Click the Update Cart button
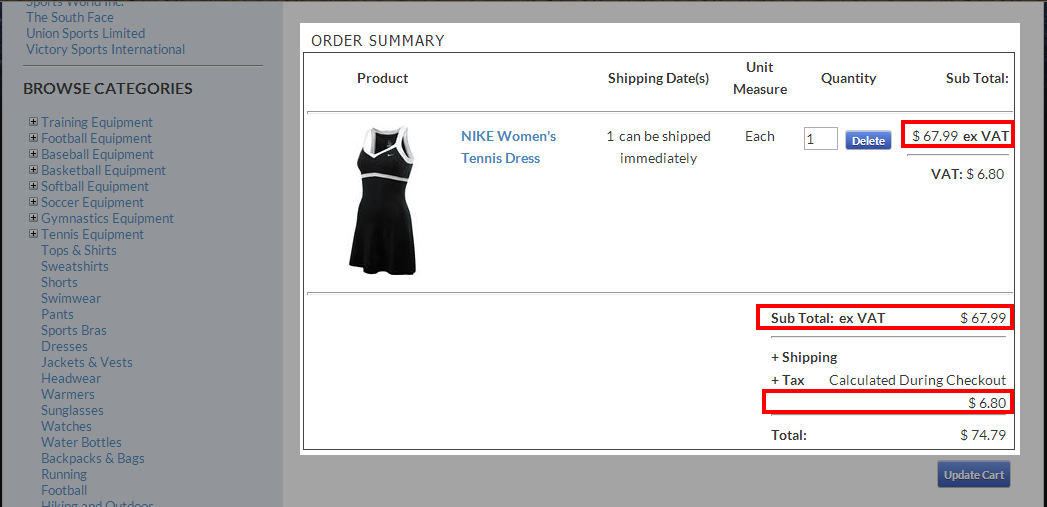 (974, 475)
